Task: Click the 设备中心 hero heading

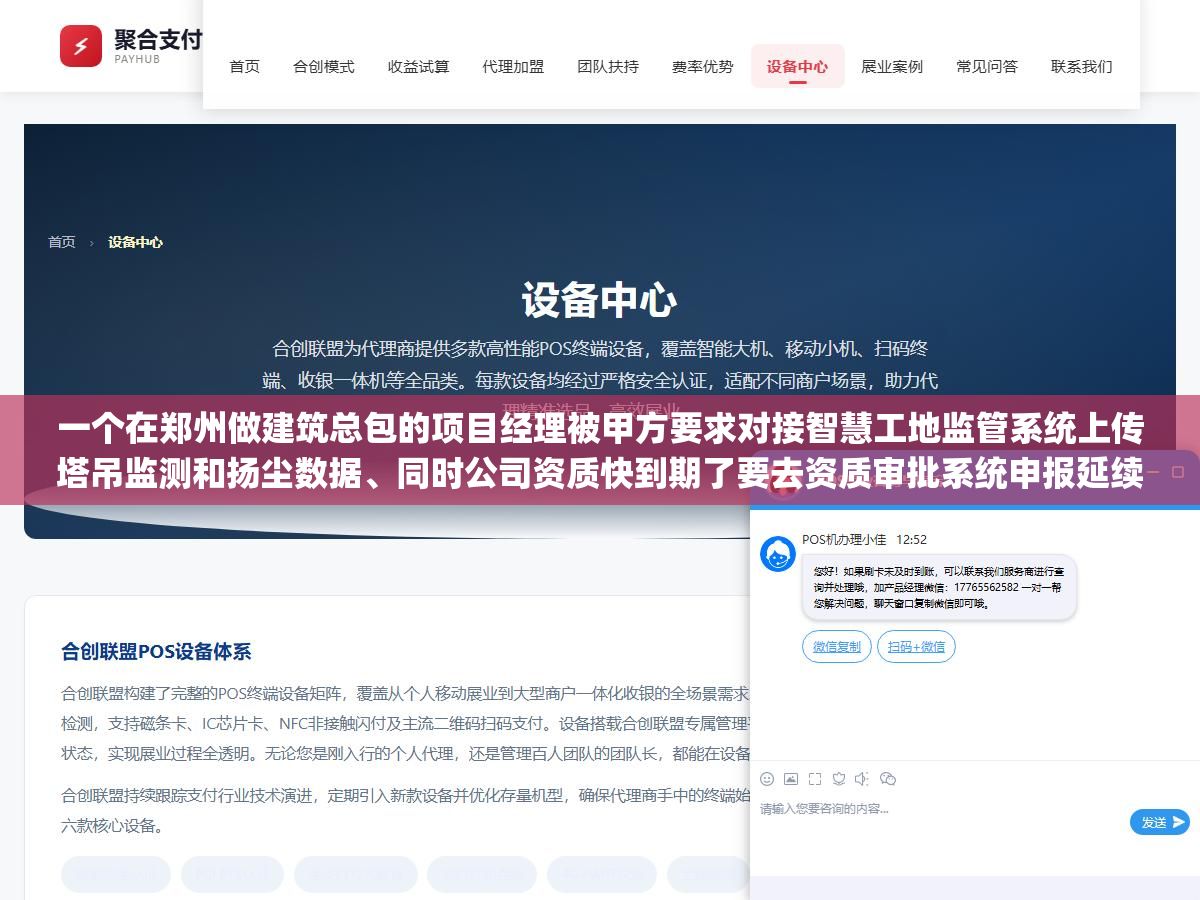Action: [600, 300]
